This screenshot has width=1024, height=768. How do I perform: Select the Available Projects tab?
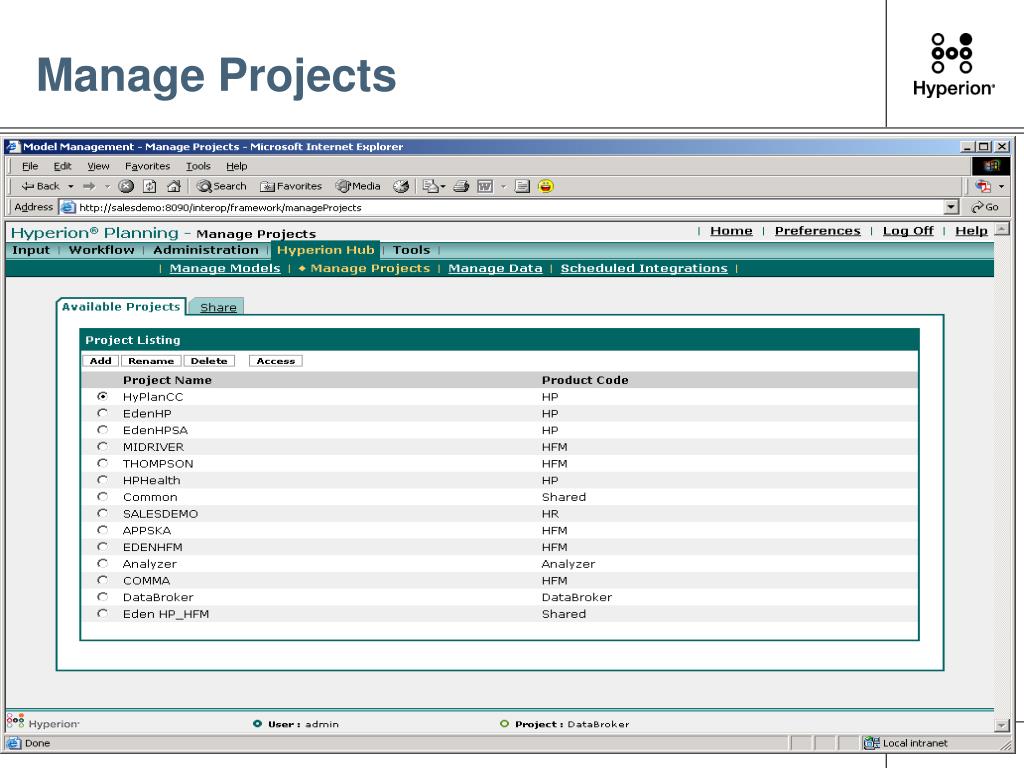click(x=121, y=306)
